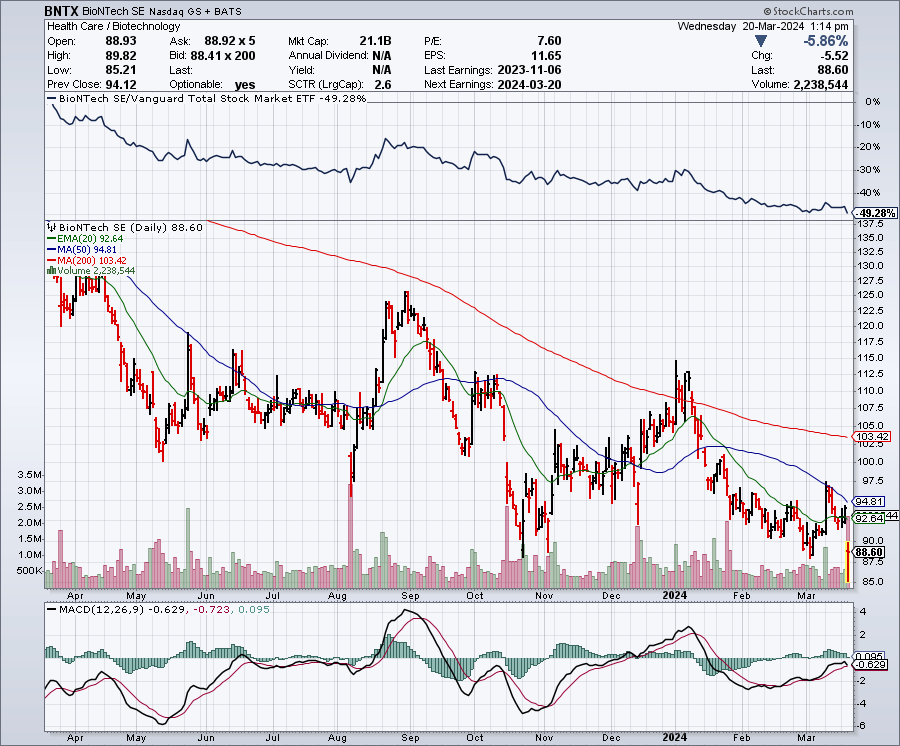
Task: Select the Open value 88.93
Action: (x=121, y=41)
